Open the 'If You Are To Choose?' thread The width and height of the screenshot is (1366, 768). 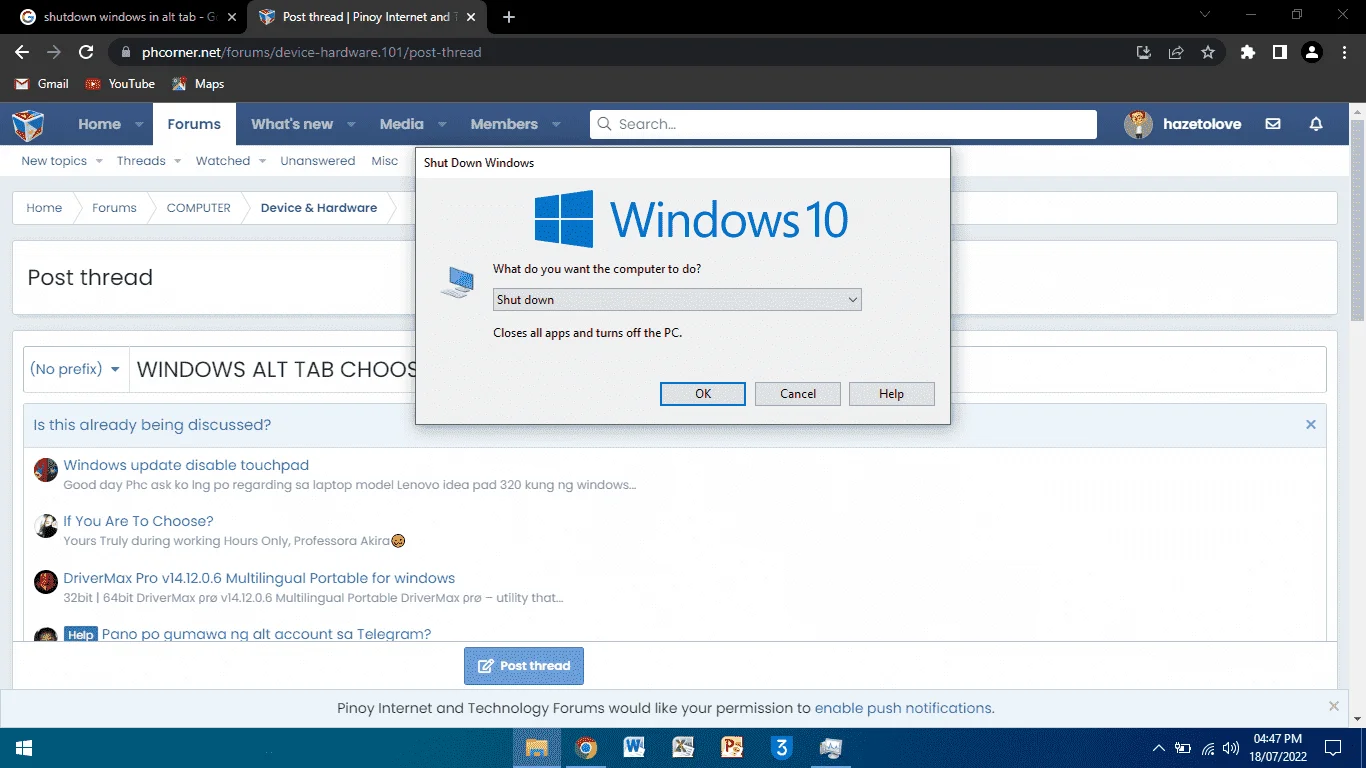pos(138,521)
